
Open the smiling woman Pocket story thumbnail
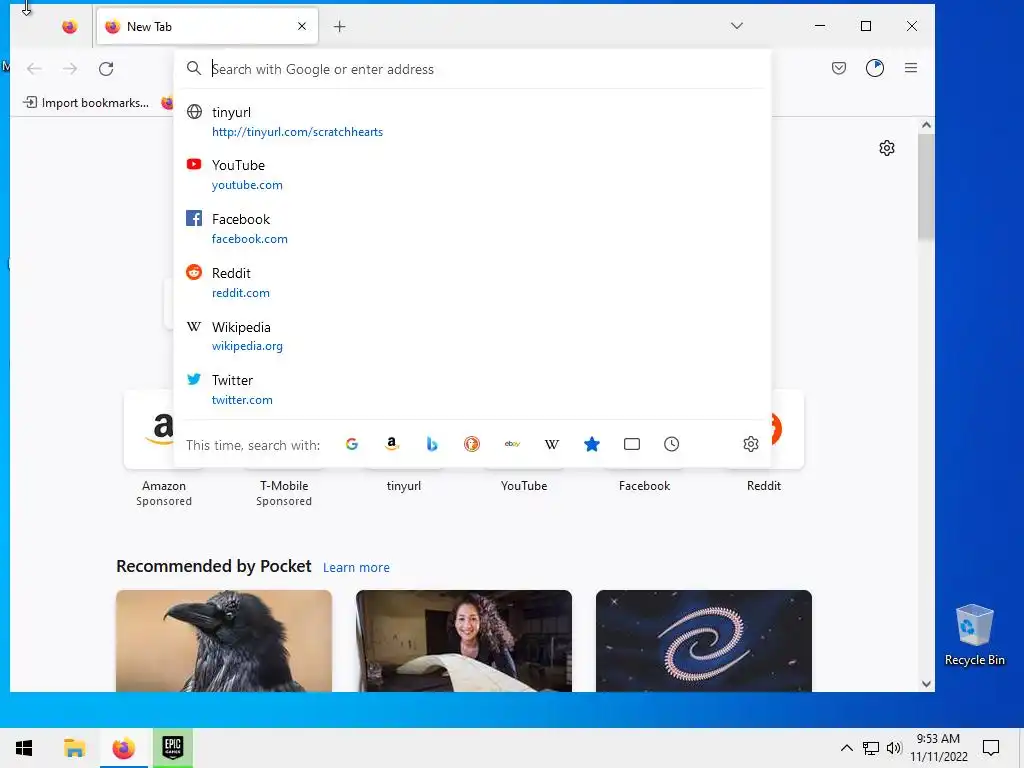pyautogui.click(x=464, y=641)
